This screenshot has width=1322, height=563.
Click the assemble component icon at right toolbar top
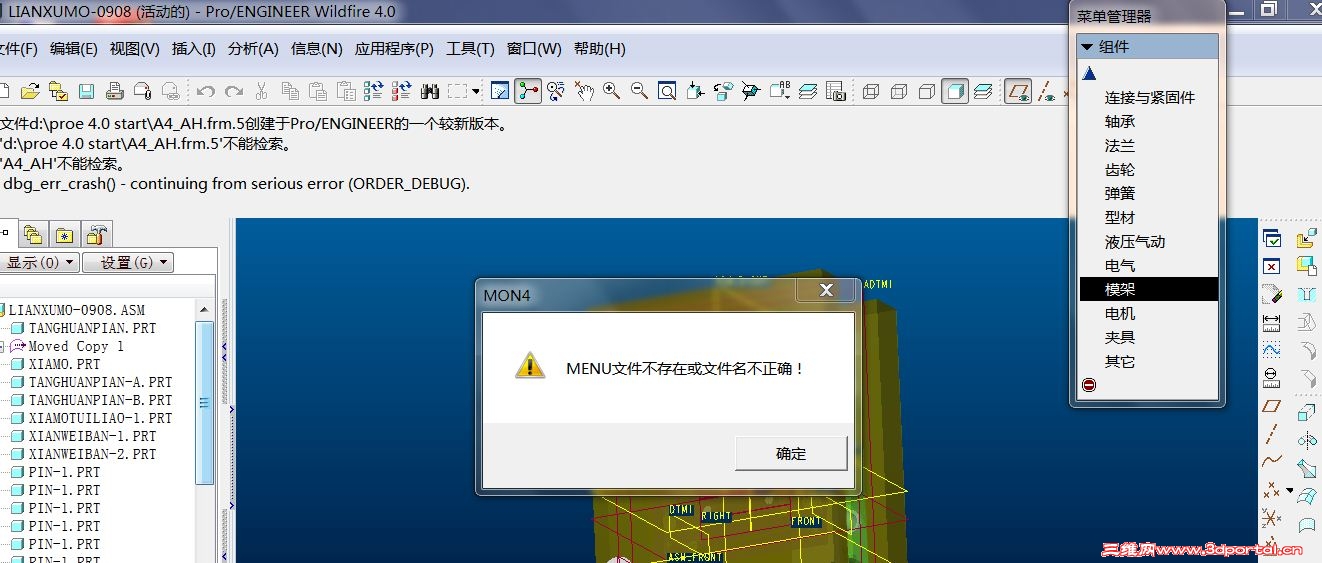click(1306, 238)
